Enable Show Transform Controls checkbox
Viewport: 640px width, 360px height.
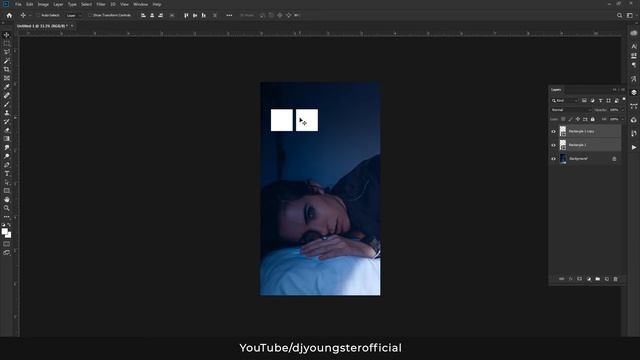(90, 16)
